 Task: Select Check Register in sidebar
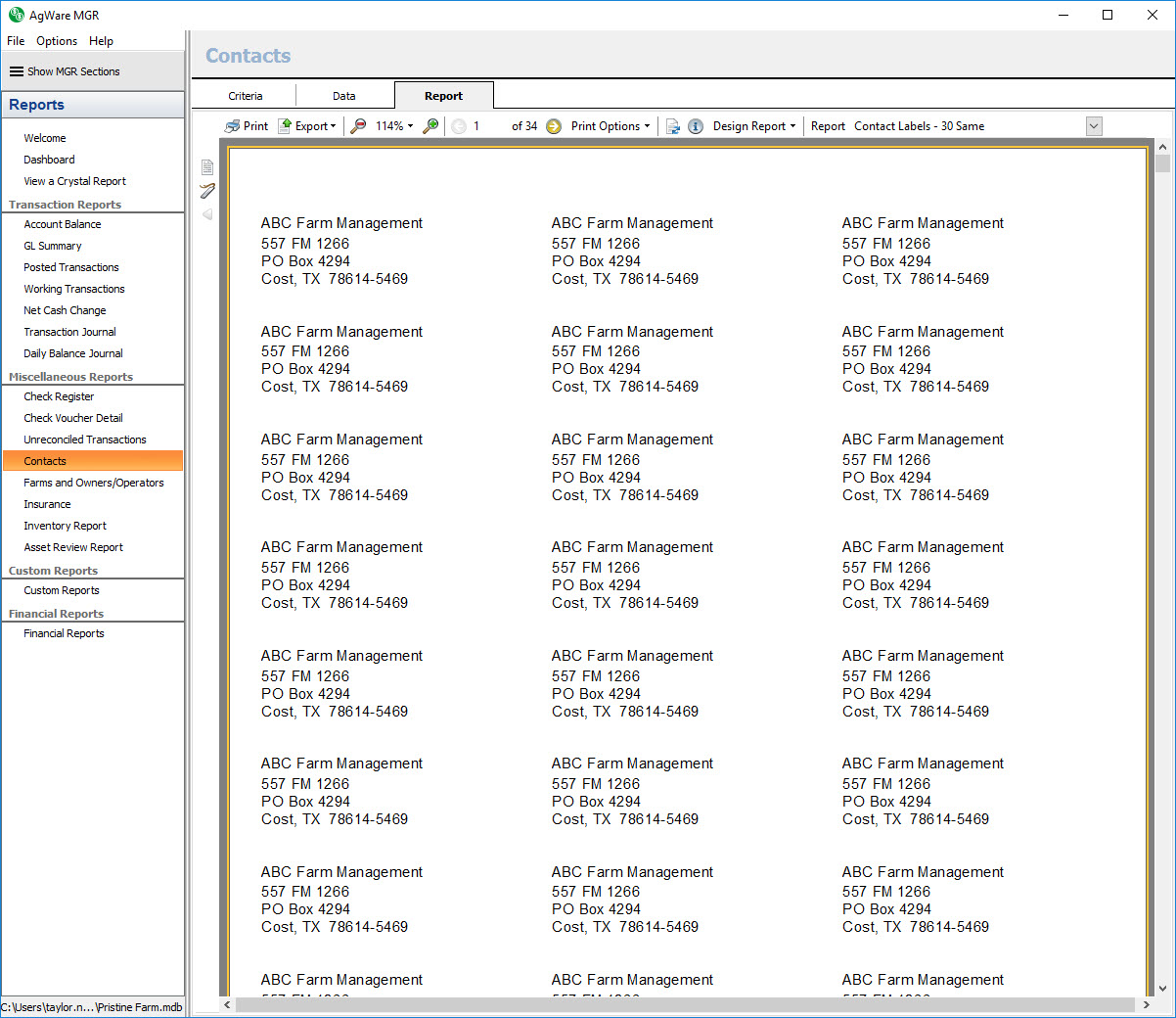point(59,396)
